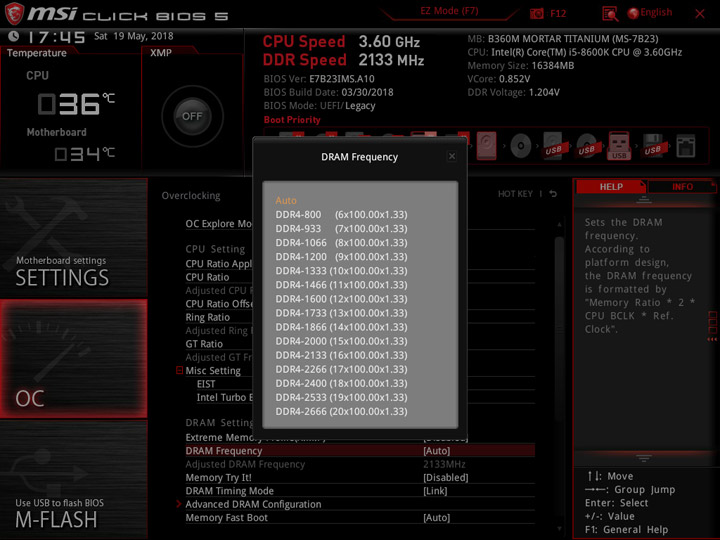Select DDR4-1466 frequency option
Viewport: 720px width, 540px height.
point(341,285)
